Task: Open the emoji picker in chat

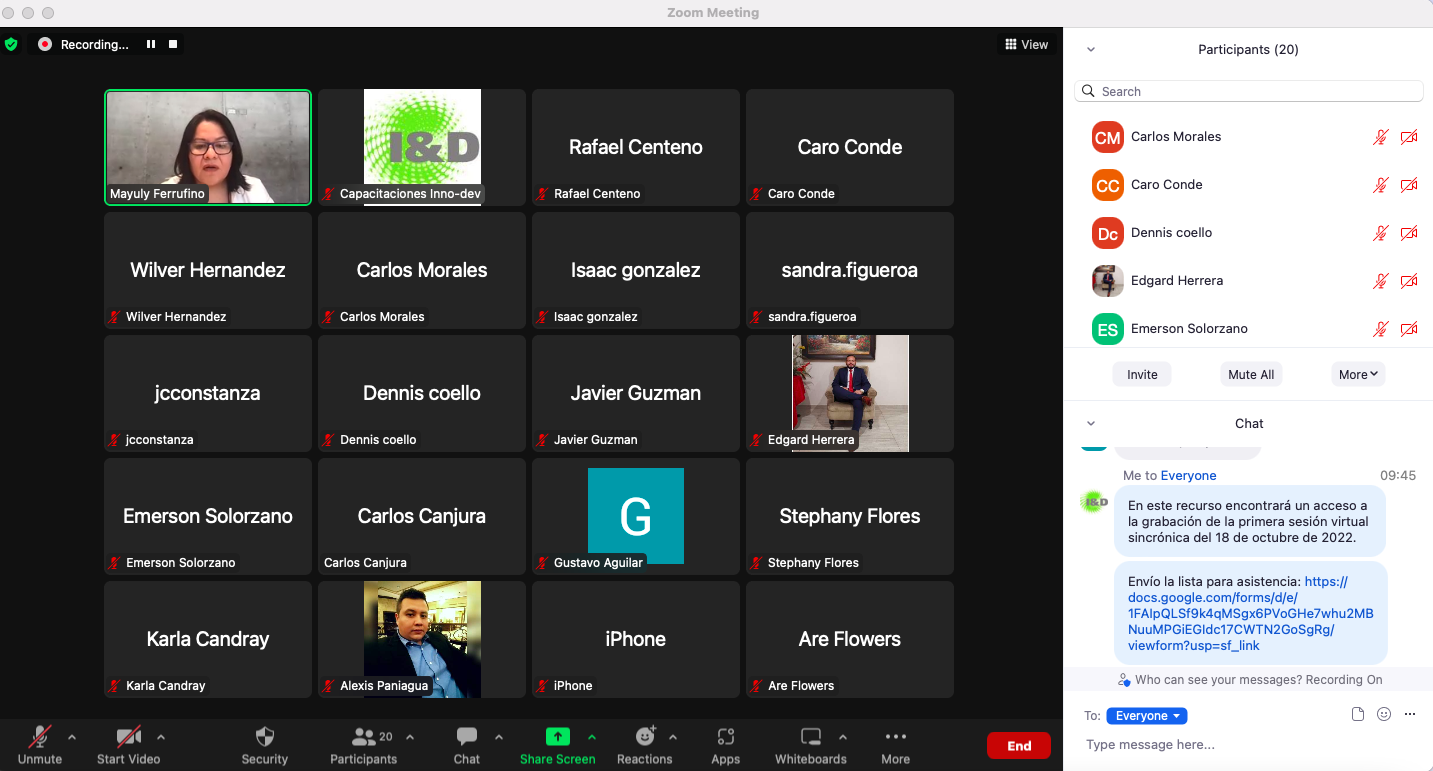Action: pyautogui.click(x=1384, y=714)
